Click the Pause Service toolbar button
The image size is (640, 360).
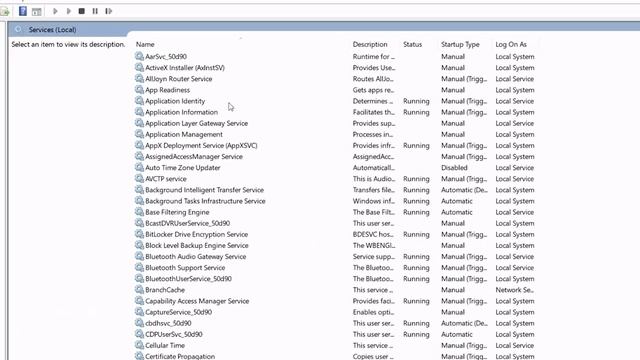(x=95, y=11)
